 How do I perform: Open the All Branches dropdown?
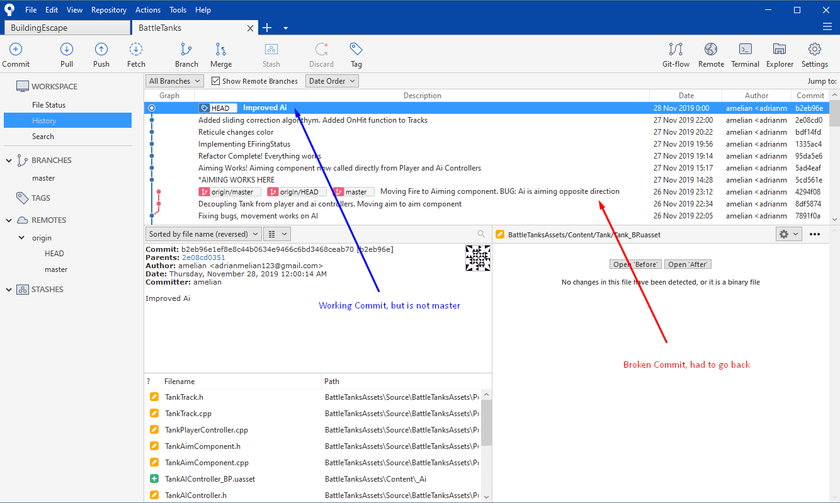pyautogui.click(x=174, y=81)
